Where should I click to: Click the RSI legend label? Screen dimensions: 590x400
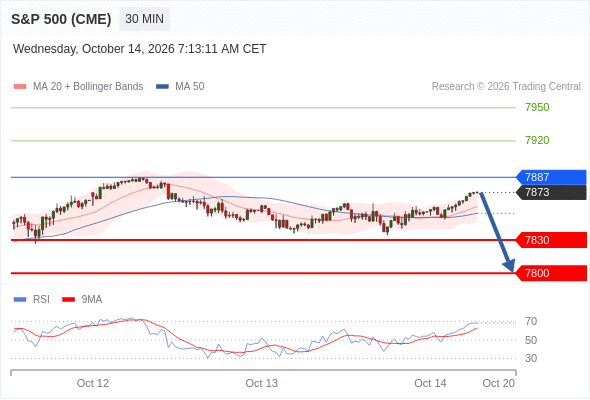41,300
